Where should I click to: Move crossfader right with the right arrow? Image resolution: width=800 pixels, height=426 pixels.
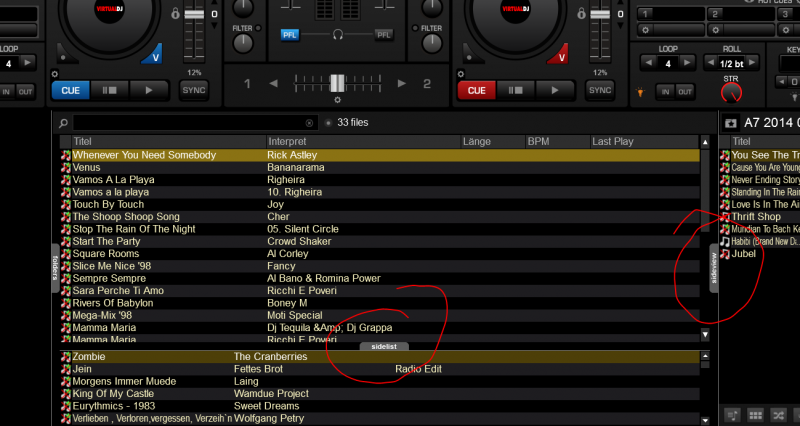point(402,83)
